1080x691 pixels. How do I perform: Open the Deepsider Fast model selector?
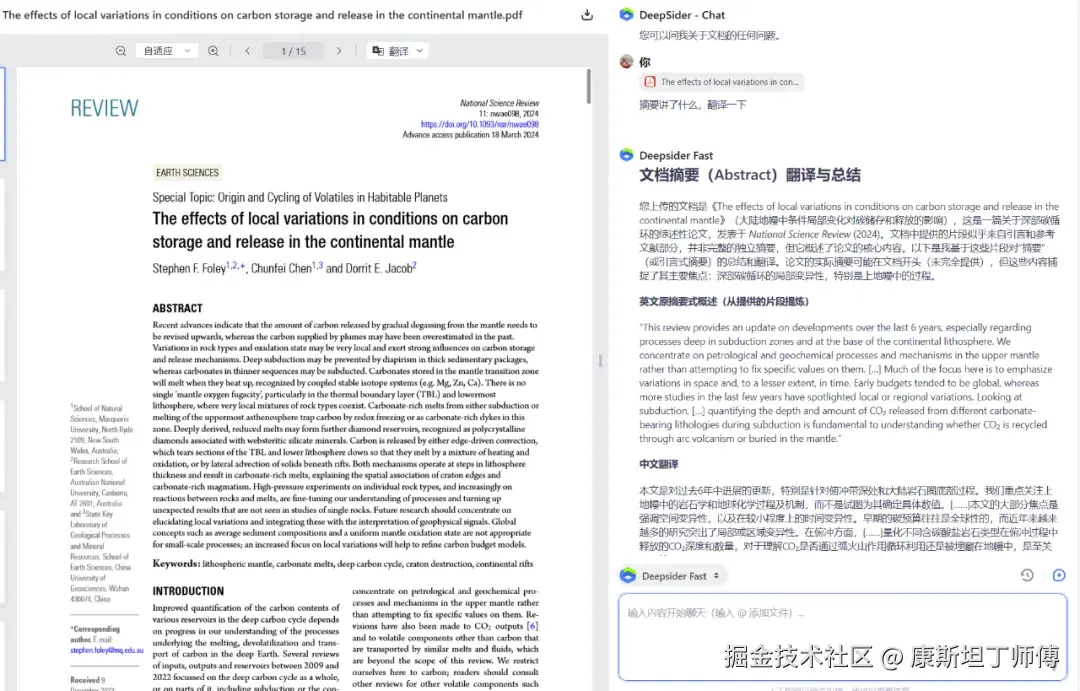(676, 575)
